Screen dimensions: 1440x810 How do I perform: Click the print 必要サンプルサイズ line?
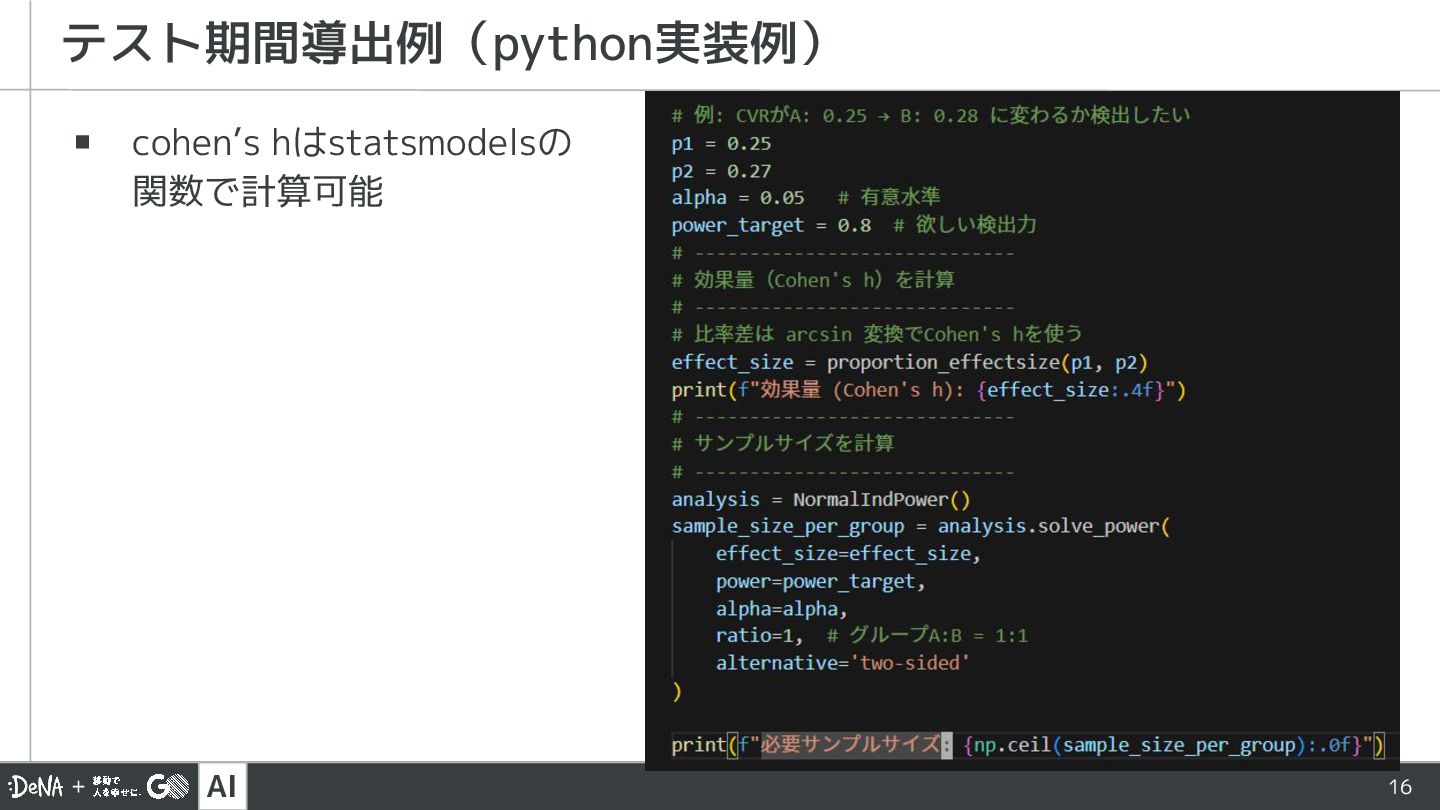(x=1028, y=745)
